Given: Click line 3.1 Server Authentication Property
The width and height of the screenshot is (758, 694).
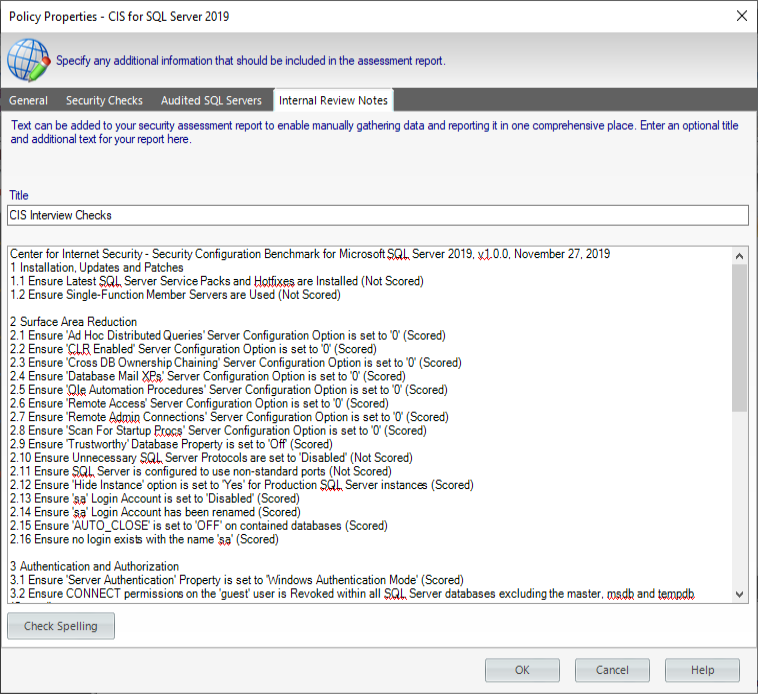Looking at the screenshot, I should tap(237, 579).
